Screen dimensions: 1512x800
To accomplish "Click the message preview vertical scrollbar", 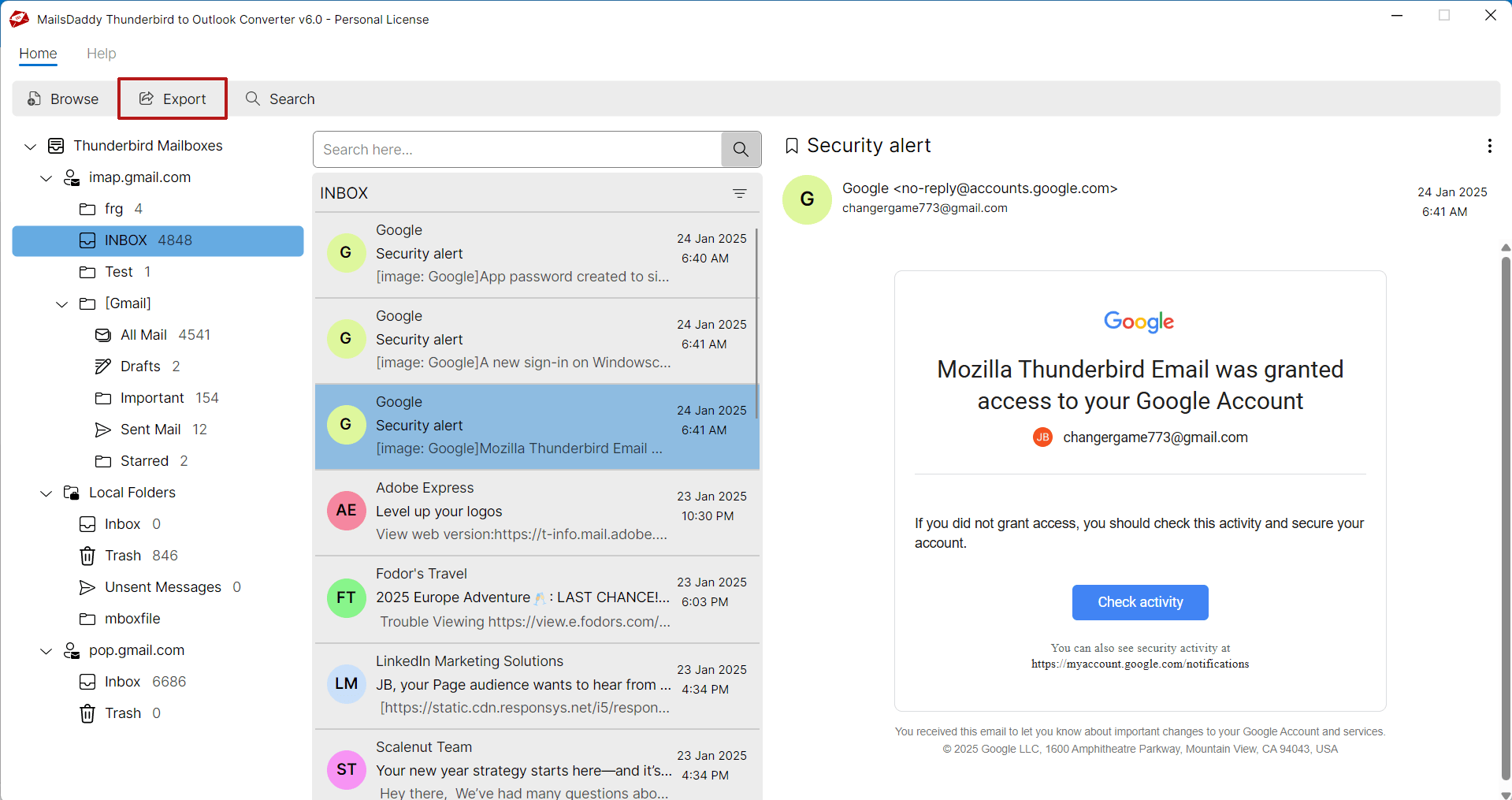I will click(1505, 512).
